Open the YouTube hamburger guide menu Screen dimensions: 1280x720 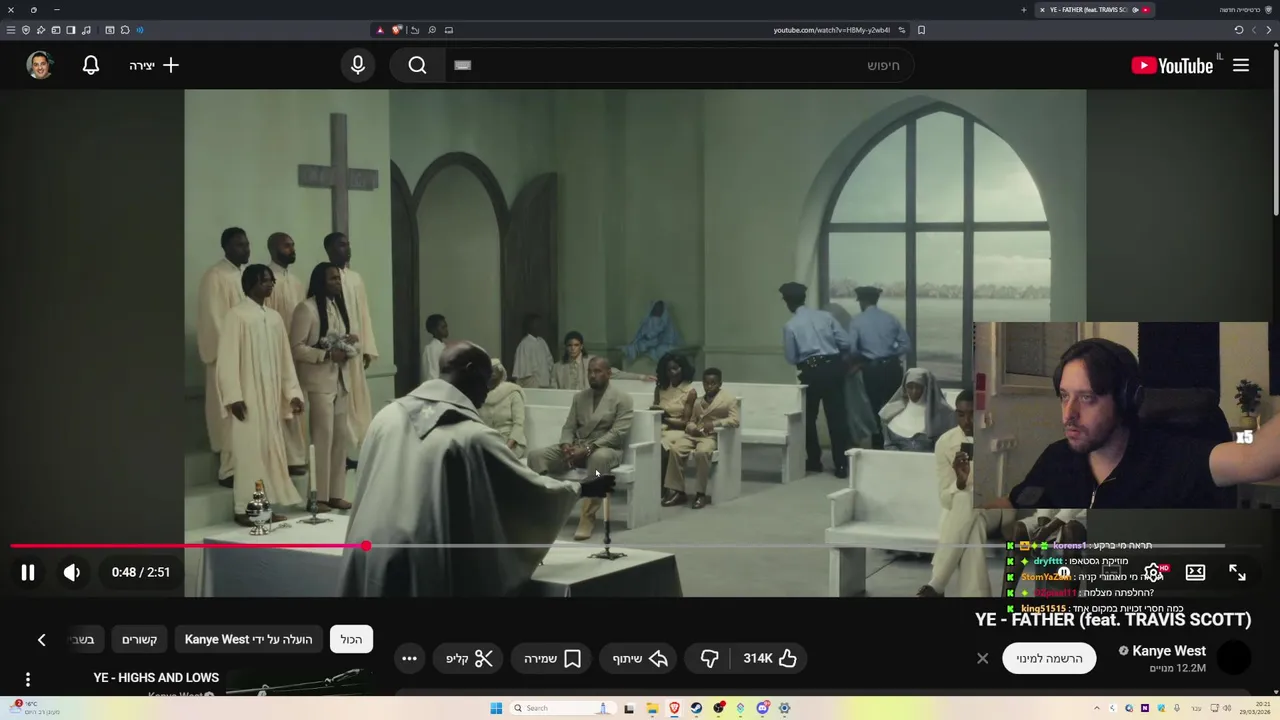[1241, 65]
